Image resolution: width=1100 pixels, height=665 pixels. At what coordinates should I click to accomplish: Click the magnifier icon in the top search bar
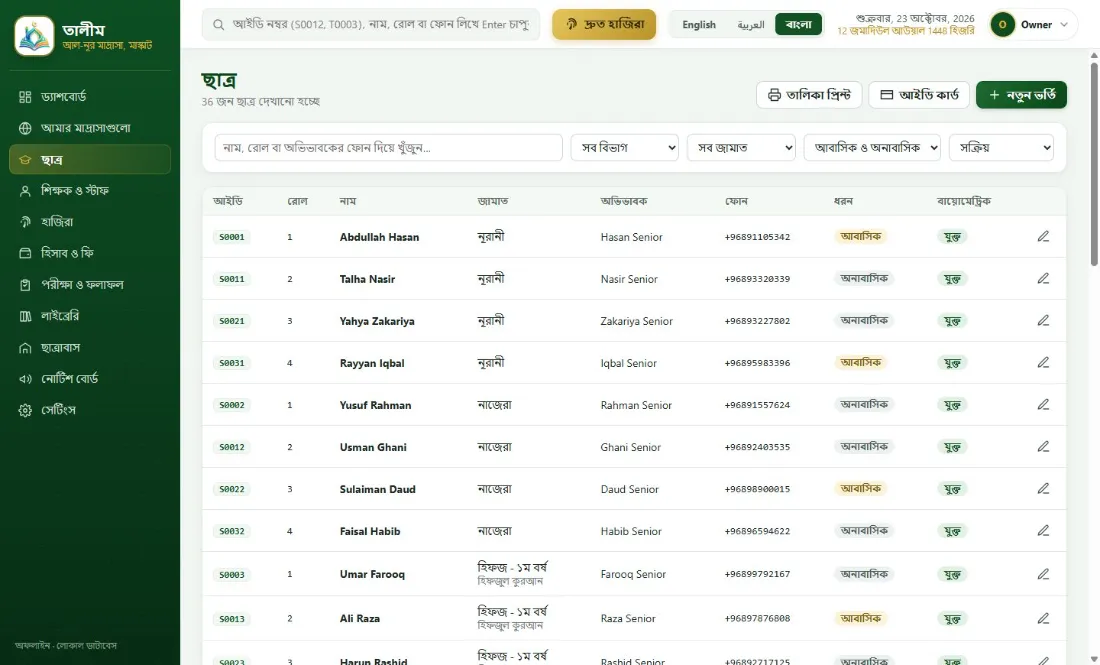[x=219, y=25]
